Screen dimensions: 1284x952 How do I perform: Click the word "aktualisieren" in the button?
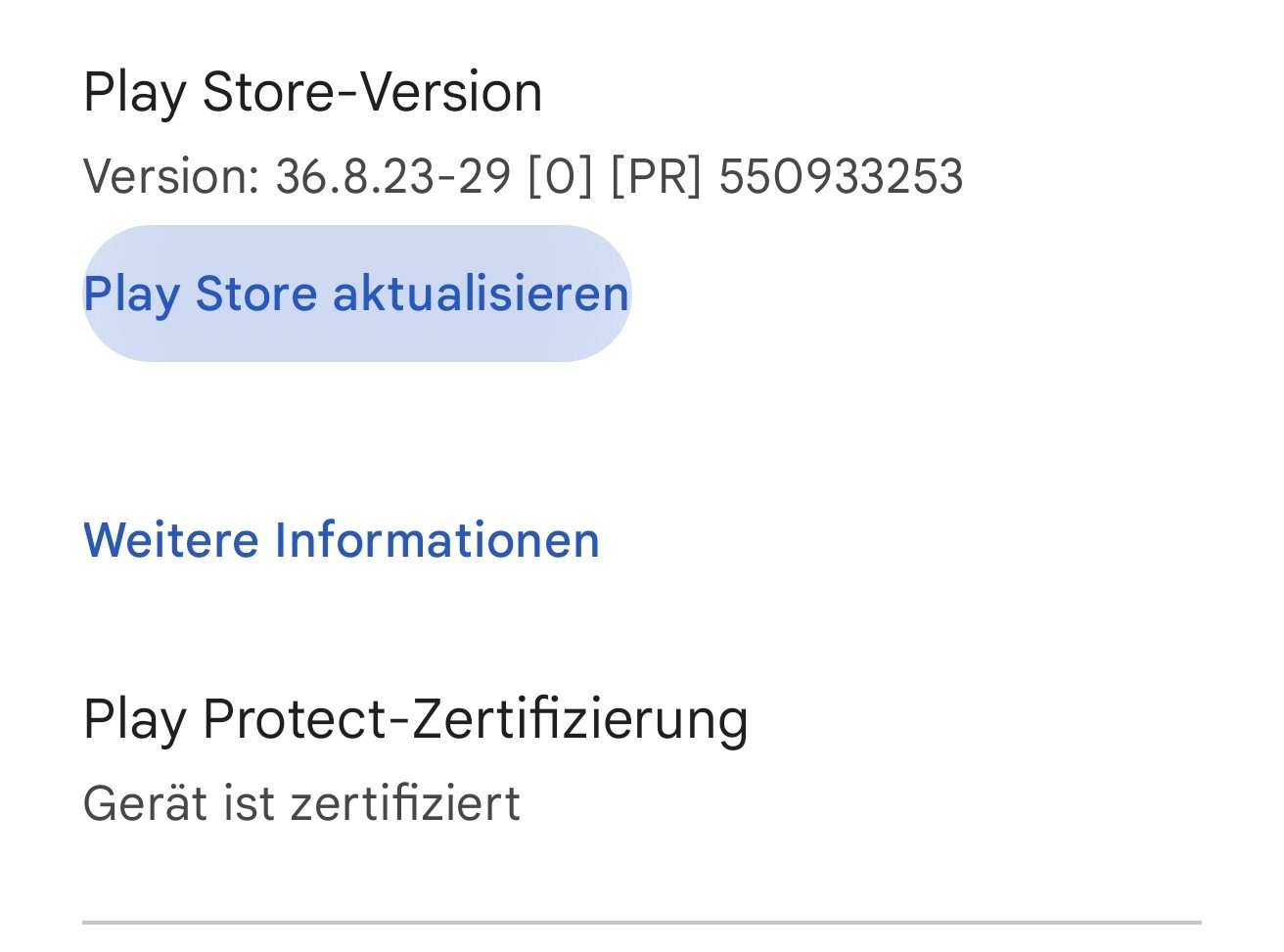(481, 294)
